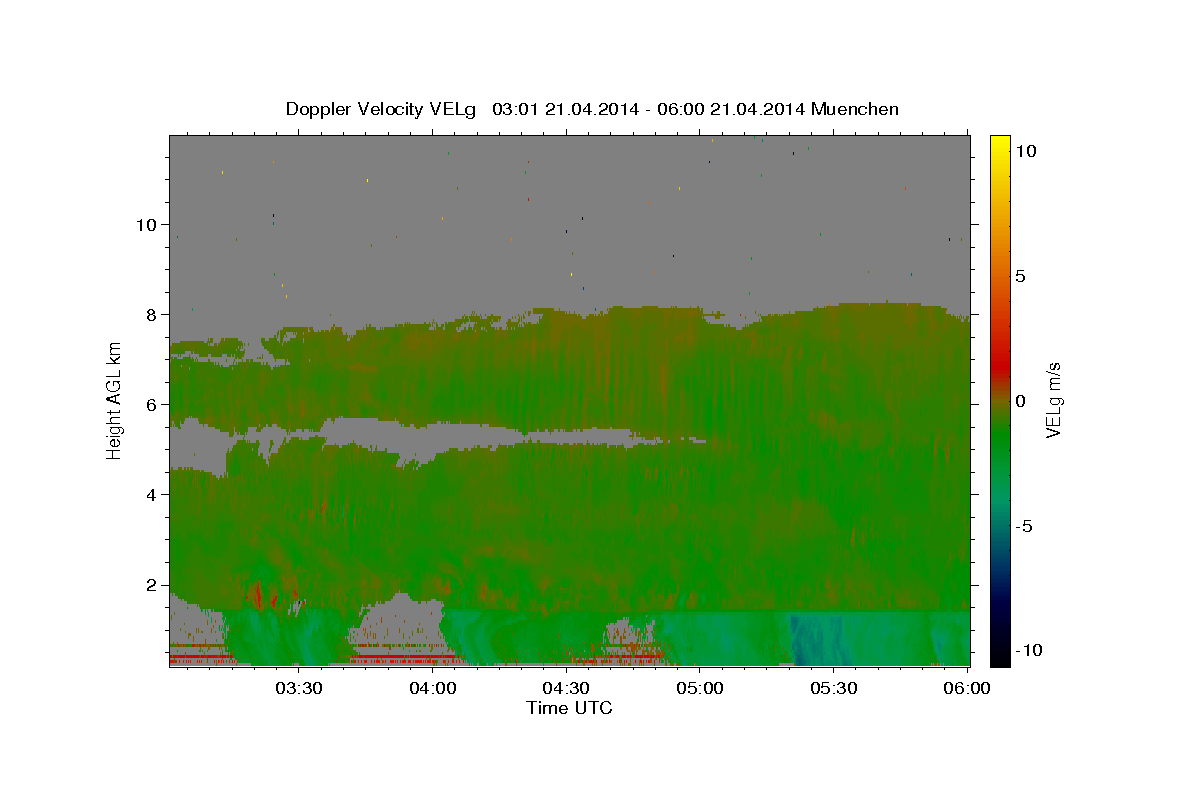Click the colorbar value -5 label

coord(1022,526)
